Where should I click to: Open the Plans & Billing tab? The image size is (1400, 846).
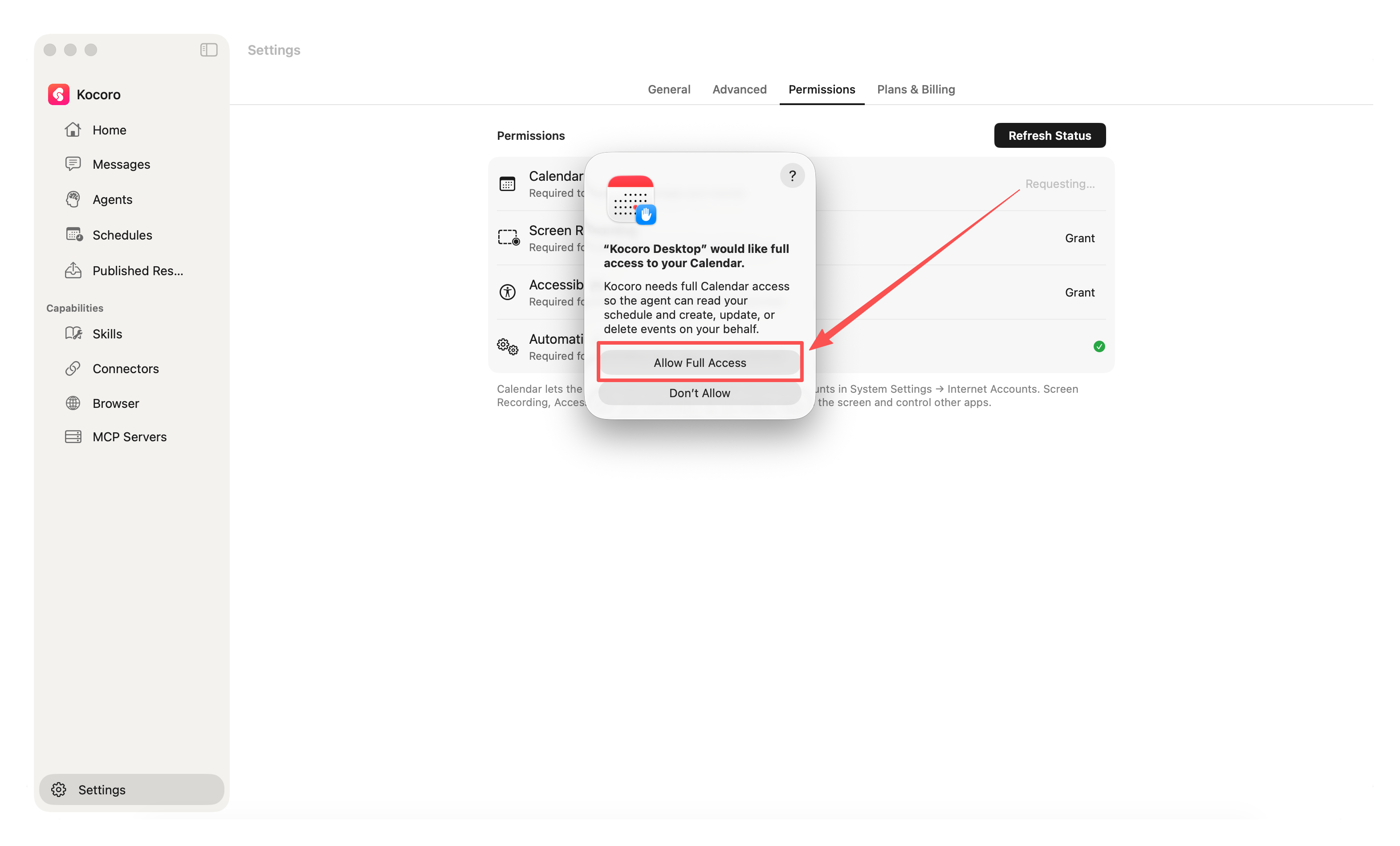click(x=916, y=89)
